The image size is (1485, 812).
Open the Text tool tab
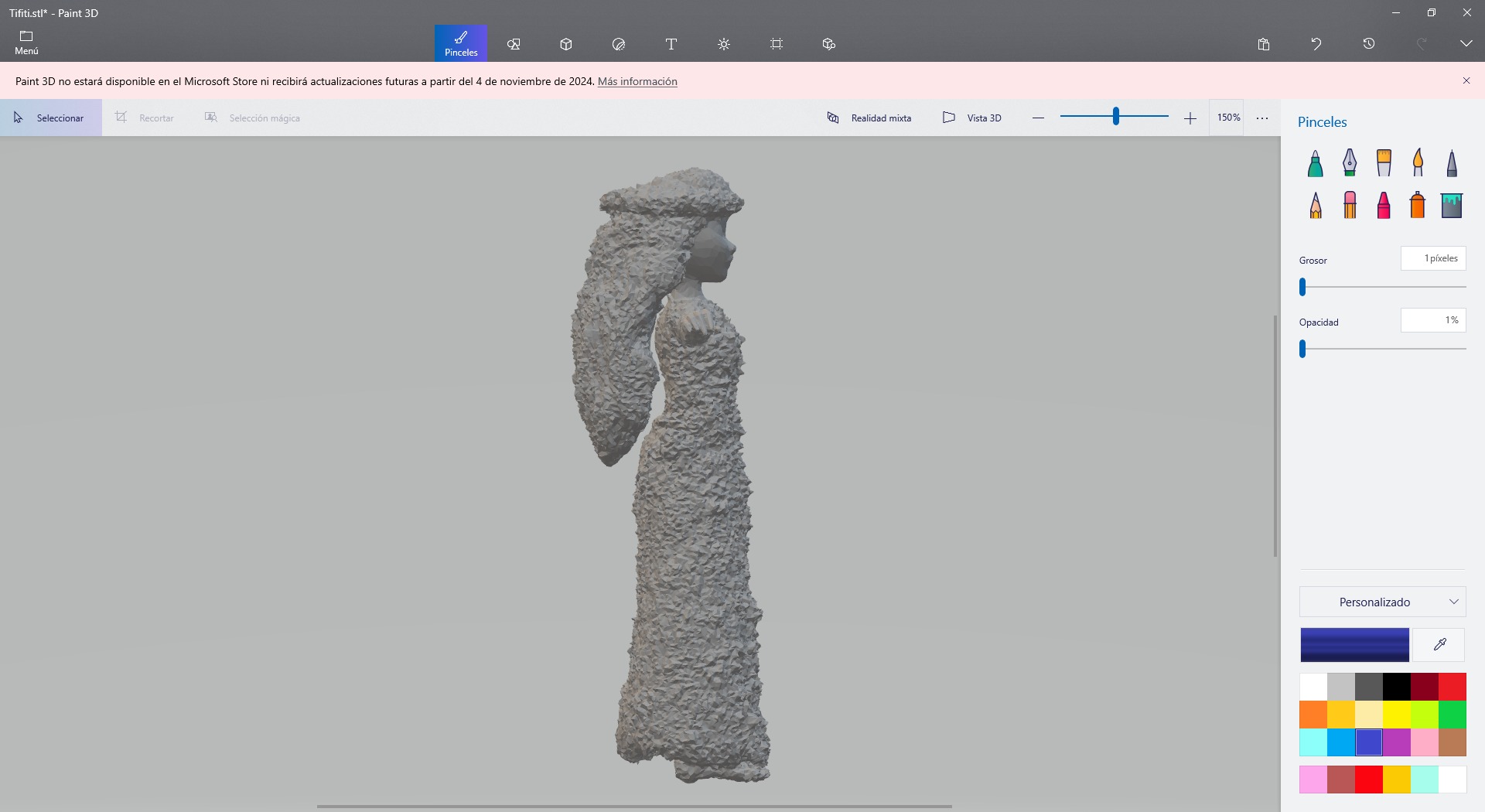pos(671,44)
